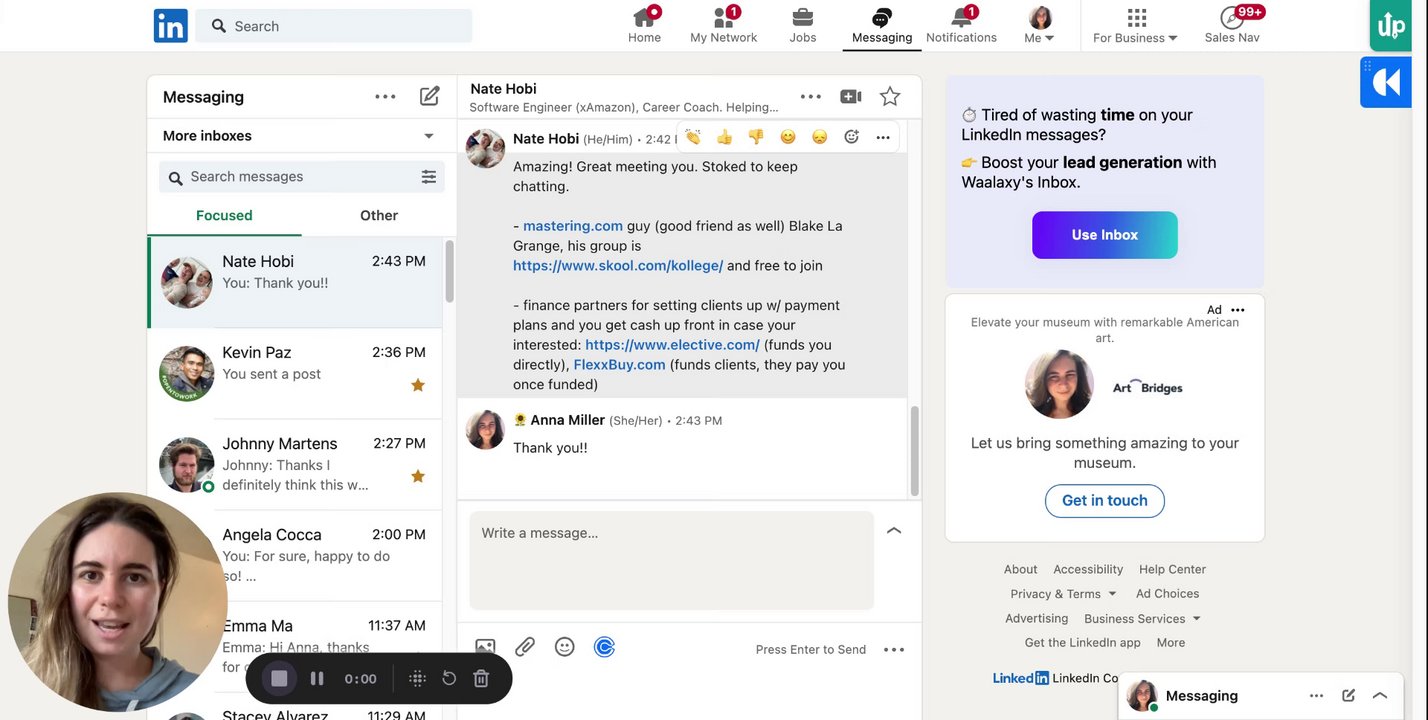This screenshot has width=1428, height=720.
Task: Compose message from bottom Messaging overlay
Action: point(1348,696)
